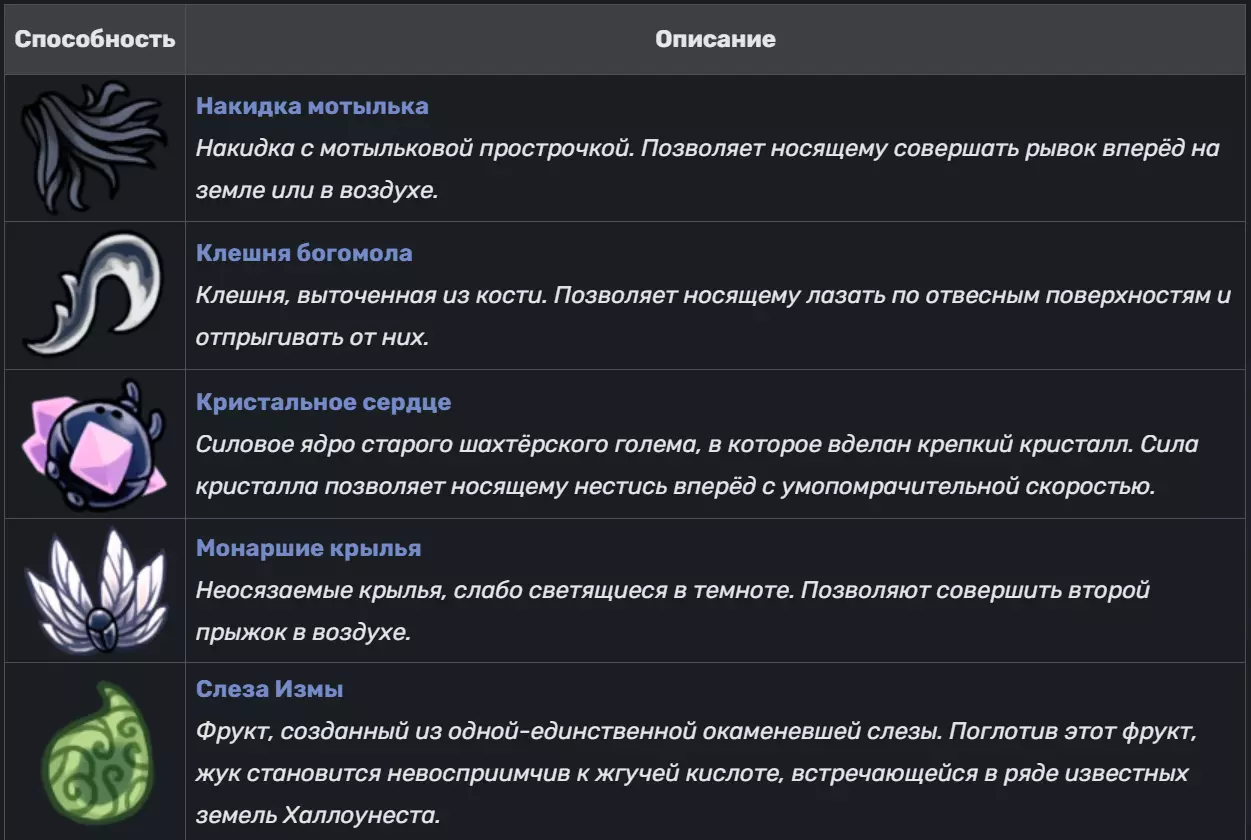Click the text "земель Халлоунеста."
1251x840 pixels.
point(318,815)
